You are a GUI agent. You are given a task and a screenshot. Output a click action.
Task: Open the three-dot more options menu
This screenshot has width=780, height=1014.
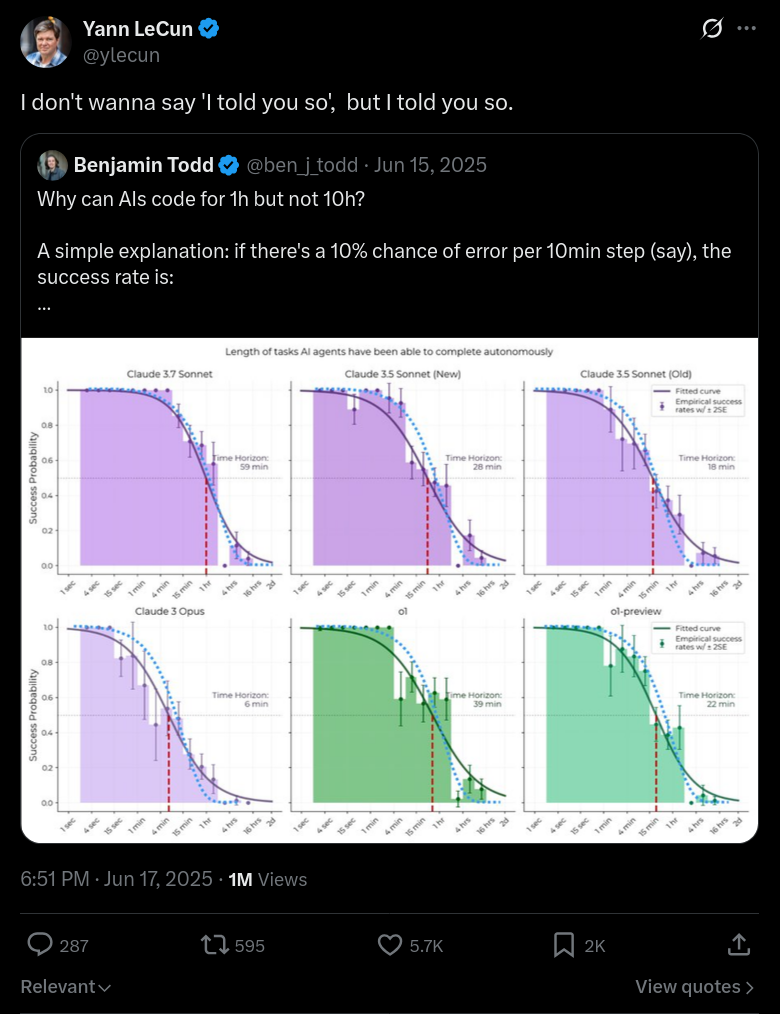pyautogui.click(x=747, y=28)
